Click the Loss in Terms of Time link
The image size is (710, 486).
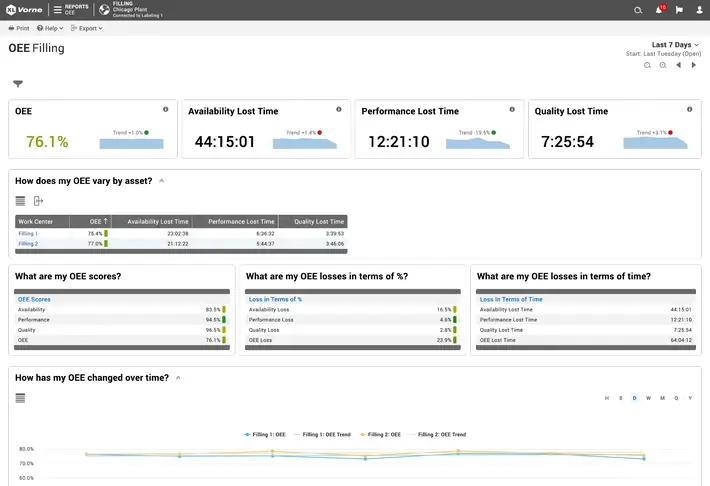coord(511,299)
